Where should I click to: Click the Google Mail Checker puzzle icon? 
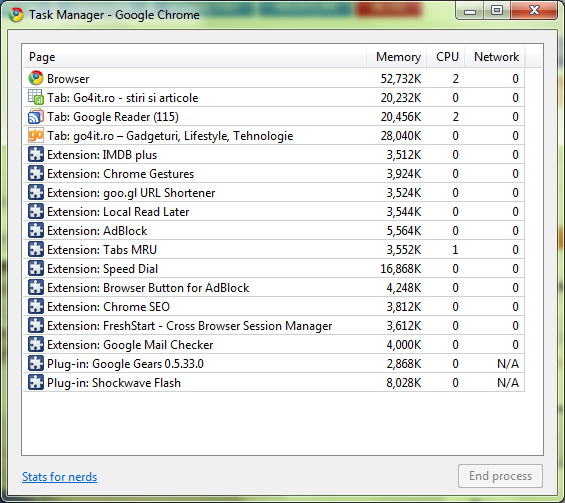(x=36, y=345)
